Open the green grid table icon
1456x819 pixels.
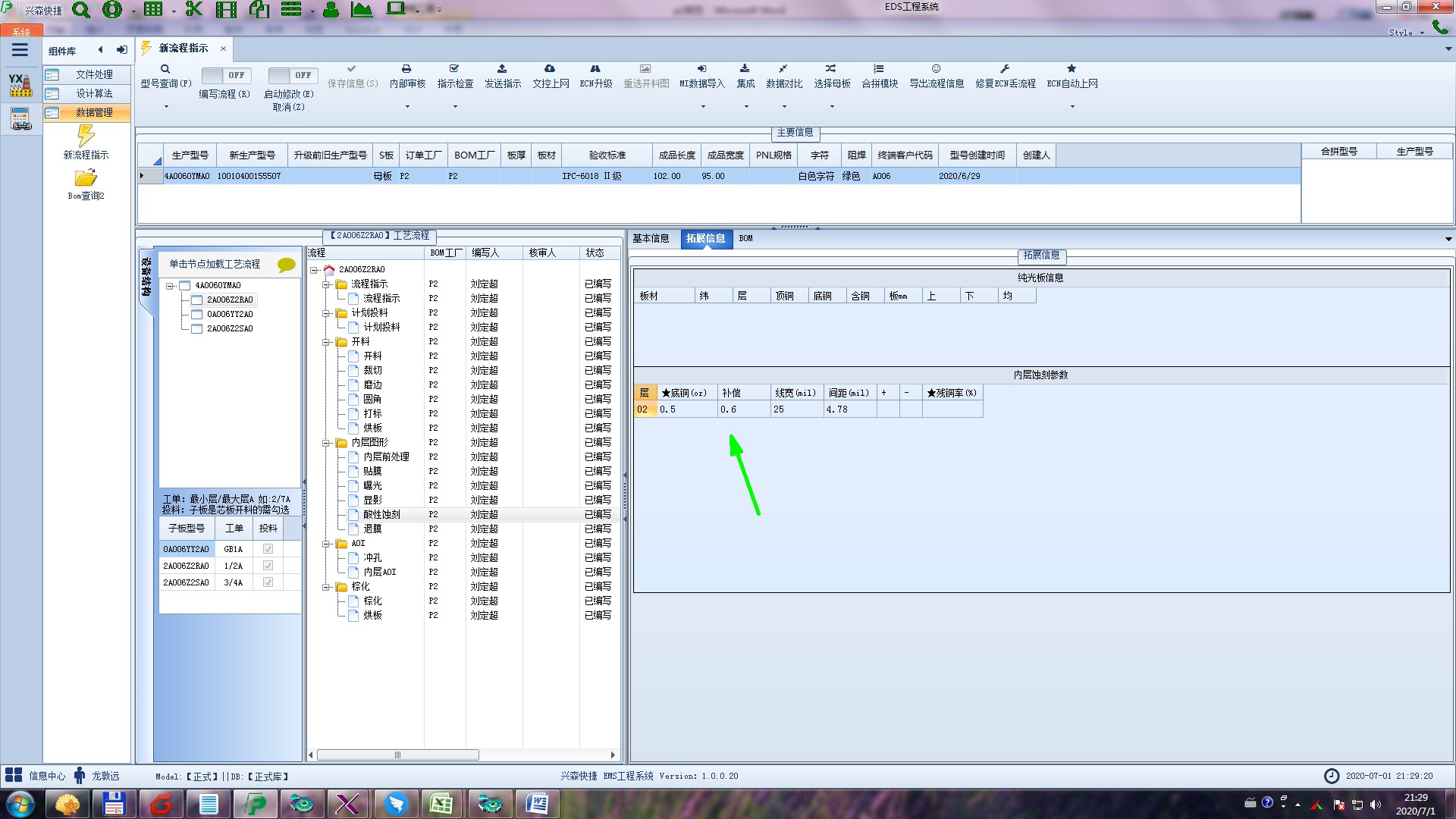click(153, 10)
